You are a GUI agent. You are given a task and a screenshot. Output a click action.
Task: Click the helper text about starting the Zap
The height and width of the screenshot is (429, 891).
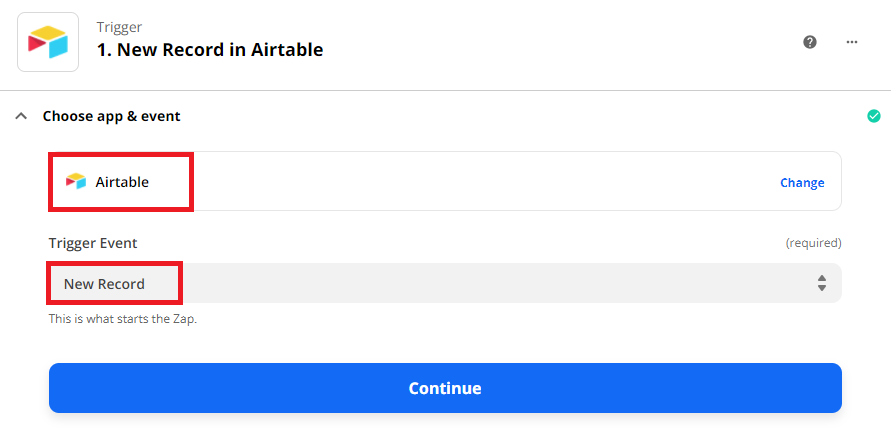pos(123,319)
